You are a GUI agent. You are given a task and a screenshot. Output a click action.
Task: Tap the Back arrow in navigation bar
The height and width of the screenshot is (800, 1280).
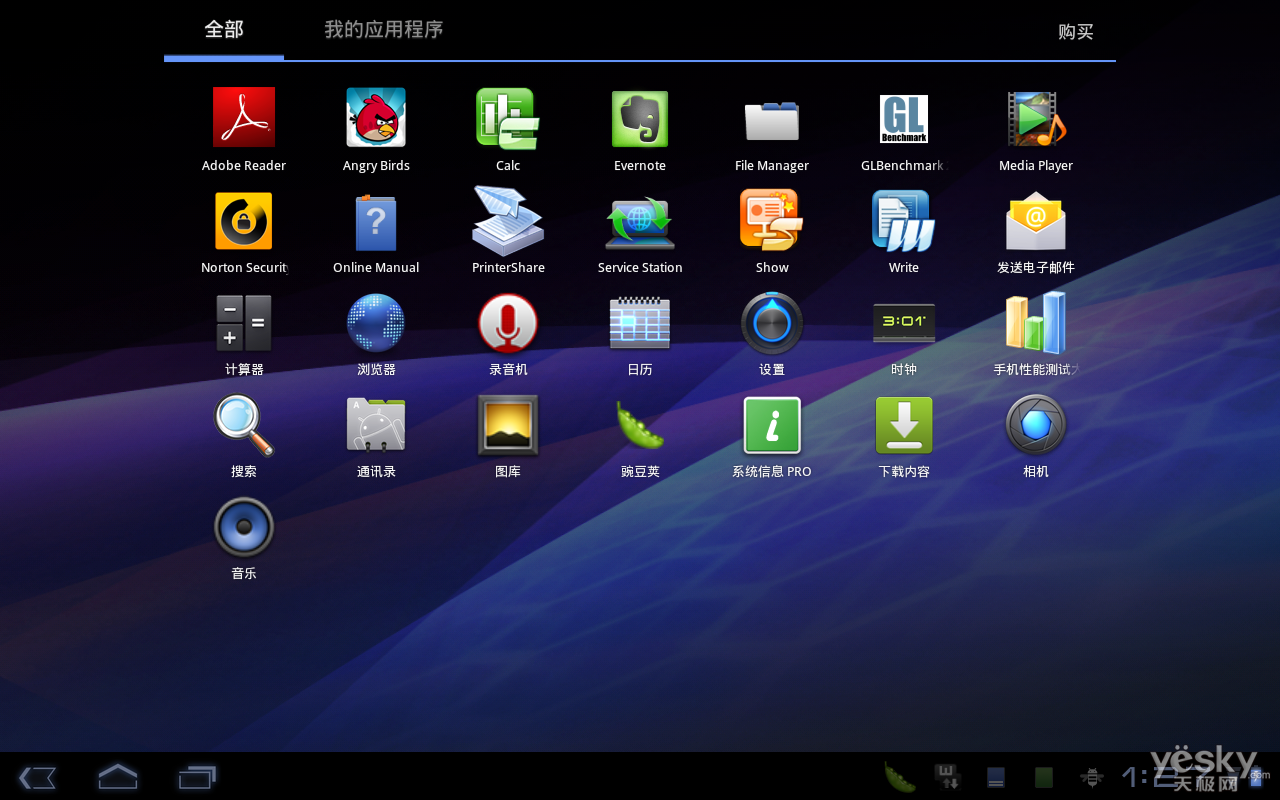pos(37,777)
